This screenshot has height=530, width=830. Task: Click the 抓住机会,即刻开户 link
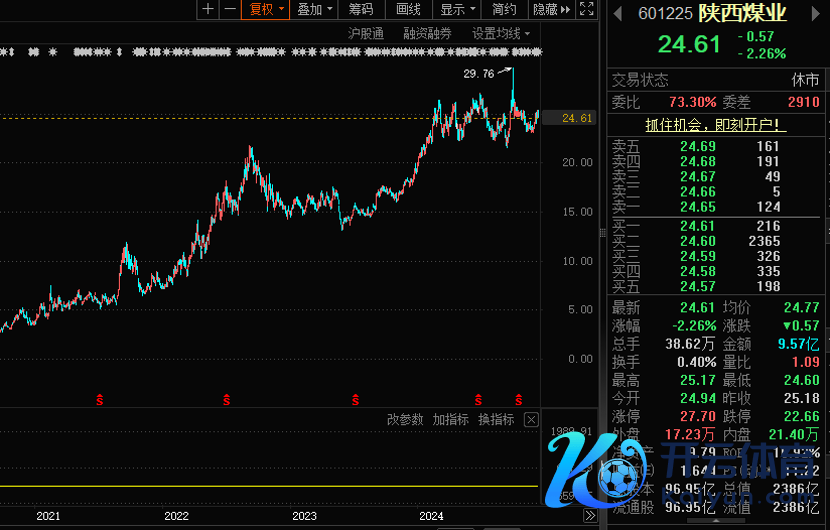(715, 125)
